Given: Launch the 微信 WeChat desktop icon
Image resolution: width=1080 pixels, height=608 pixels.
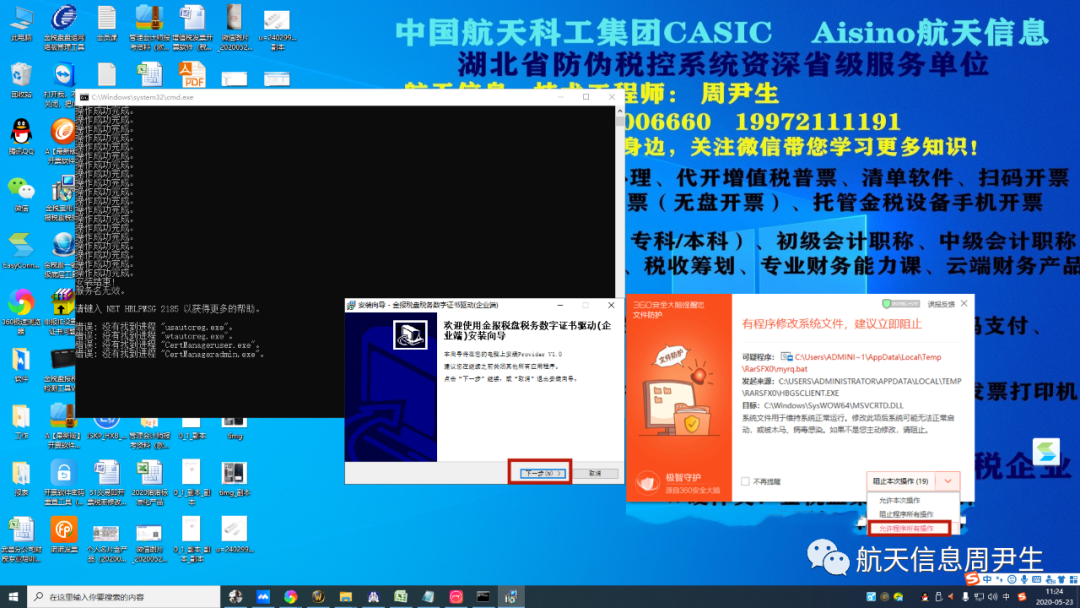Looking at the screenshot, I should (x=21, y=192).
